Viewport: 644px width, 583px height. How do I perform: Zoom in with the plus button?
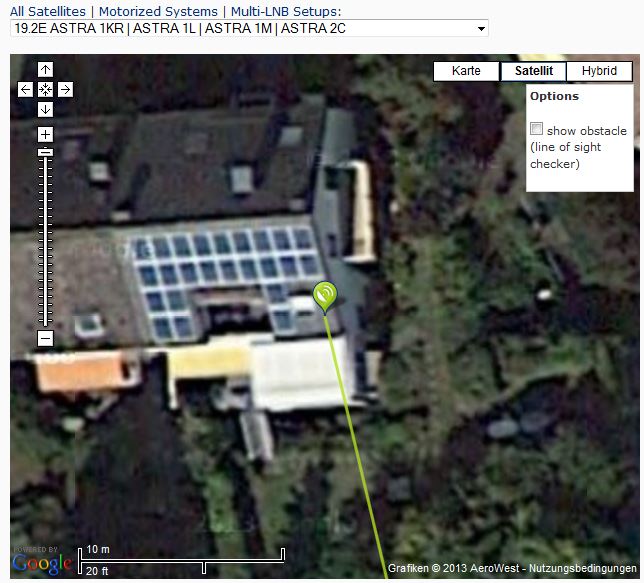coord(45,134)
